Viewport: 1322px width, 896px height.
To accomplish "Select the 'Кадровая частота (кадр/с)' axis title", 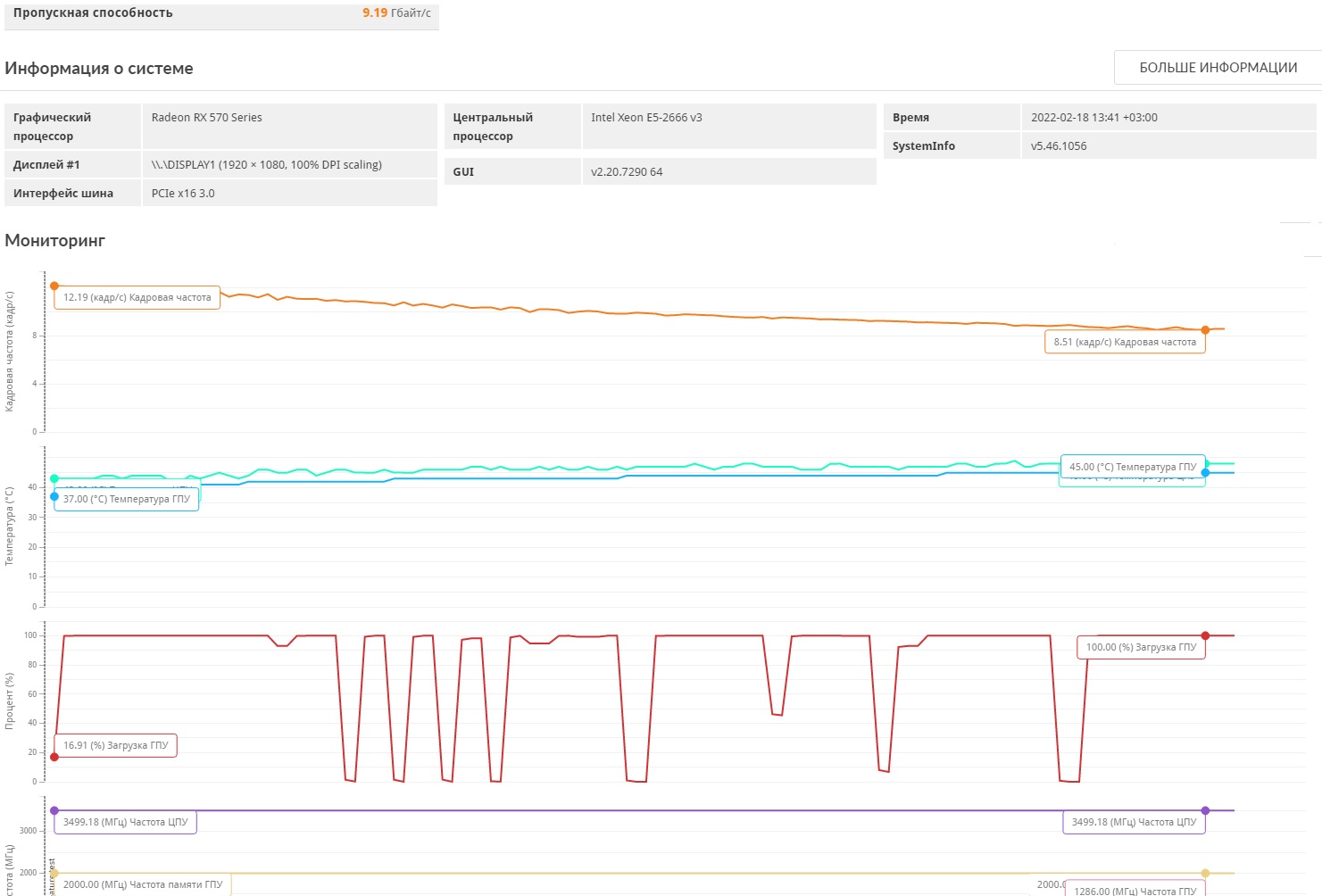I will point(10,352).
